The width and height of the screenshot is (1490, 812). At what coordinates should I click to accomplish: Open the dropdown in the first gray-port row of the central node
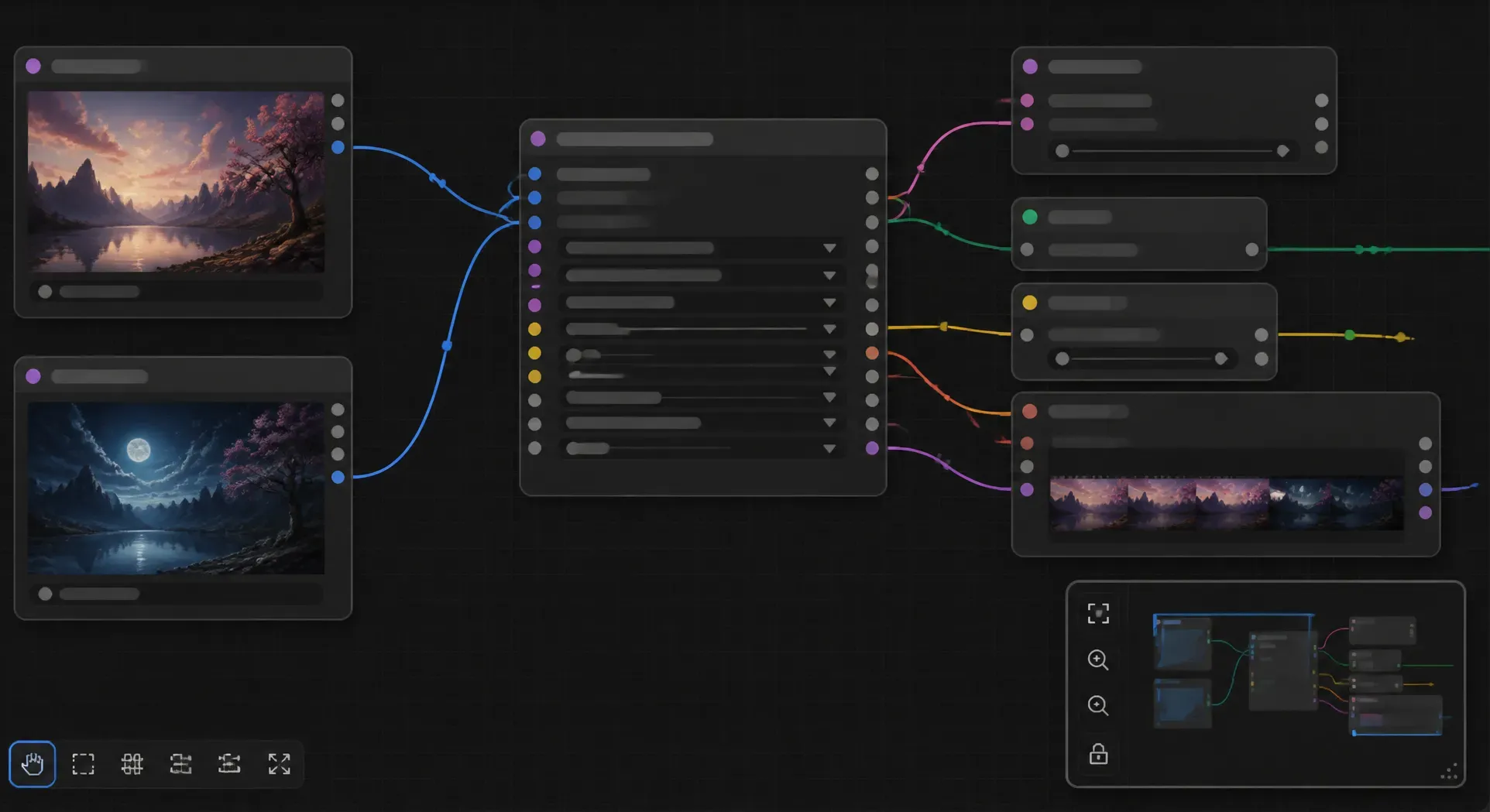pyautogui.click(x=829, y=397)
